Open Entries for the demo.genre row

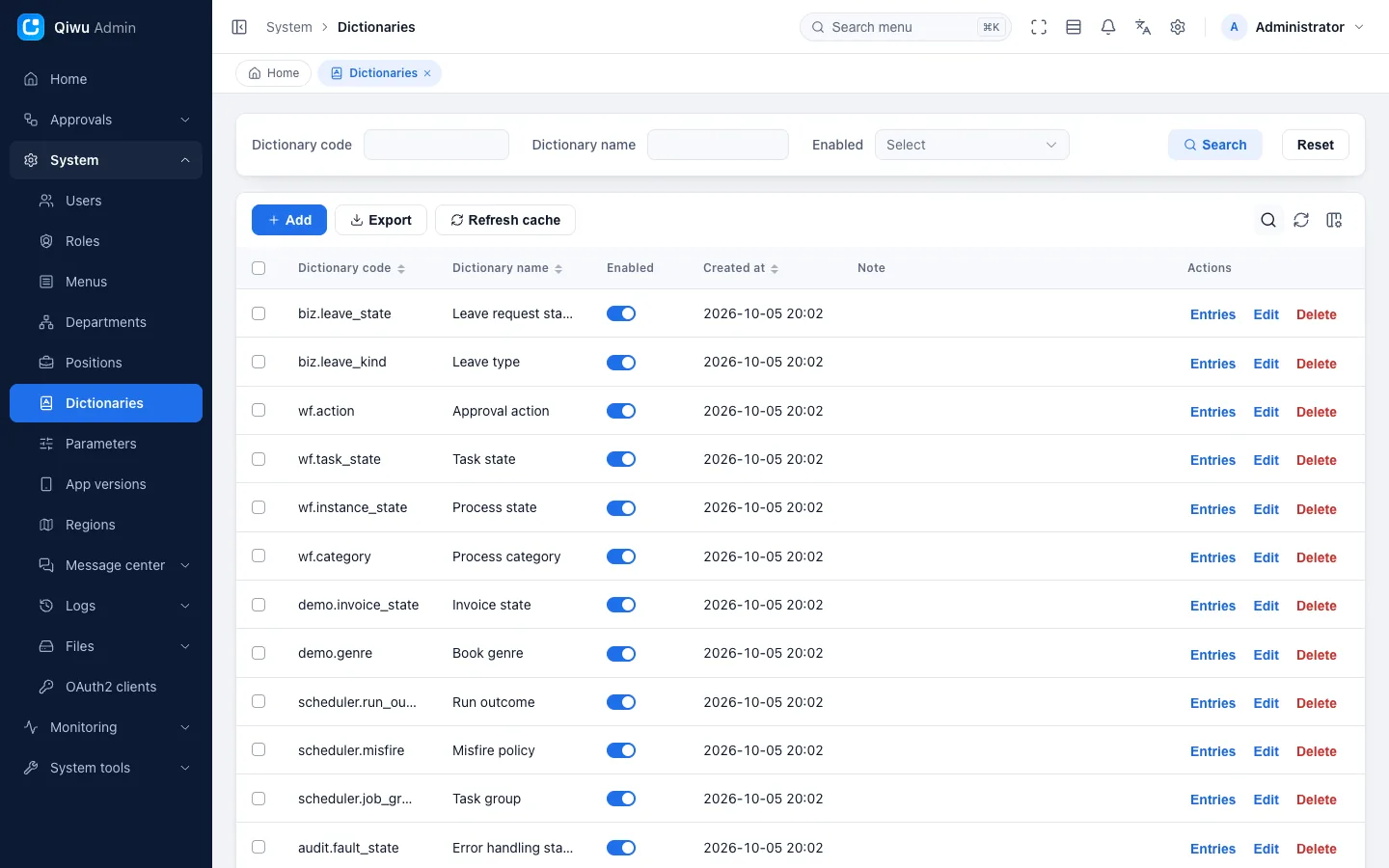tap(1212, 655)
